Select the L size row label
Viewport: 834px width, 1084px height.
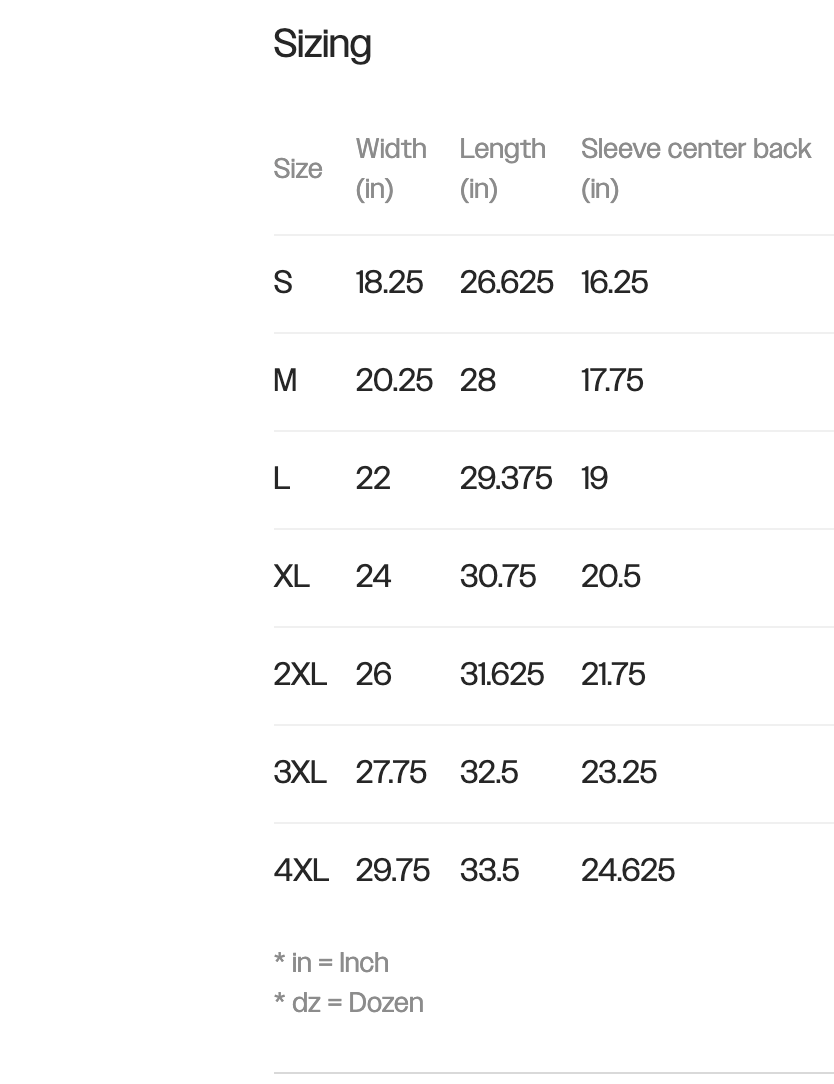point(281,478)
